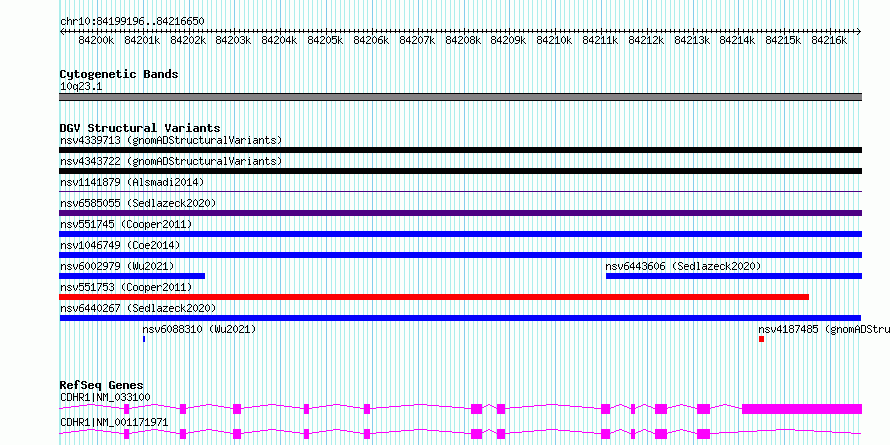The image size is (890, 445).
Task: Open the CDHR1|NM_001171971 transcript label
Action: click(x=114, y=422)
